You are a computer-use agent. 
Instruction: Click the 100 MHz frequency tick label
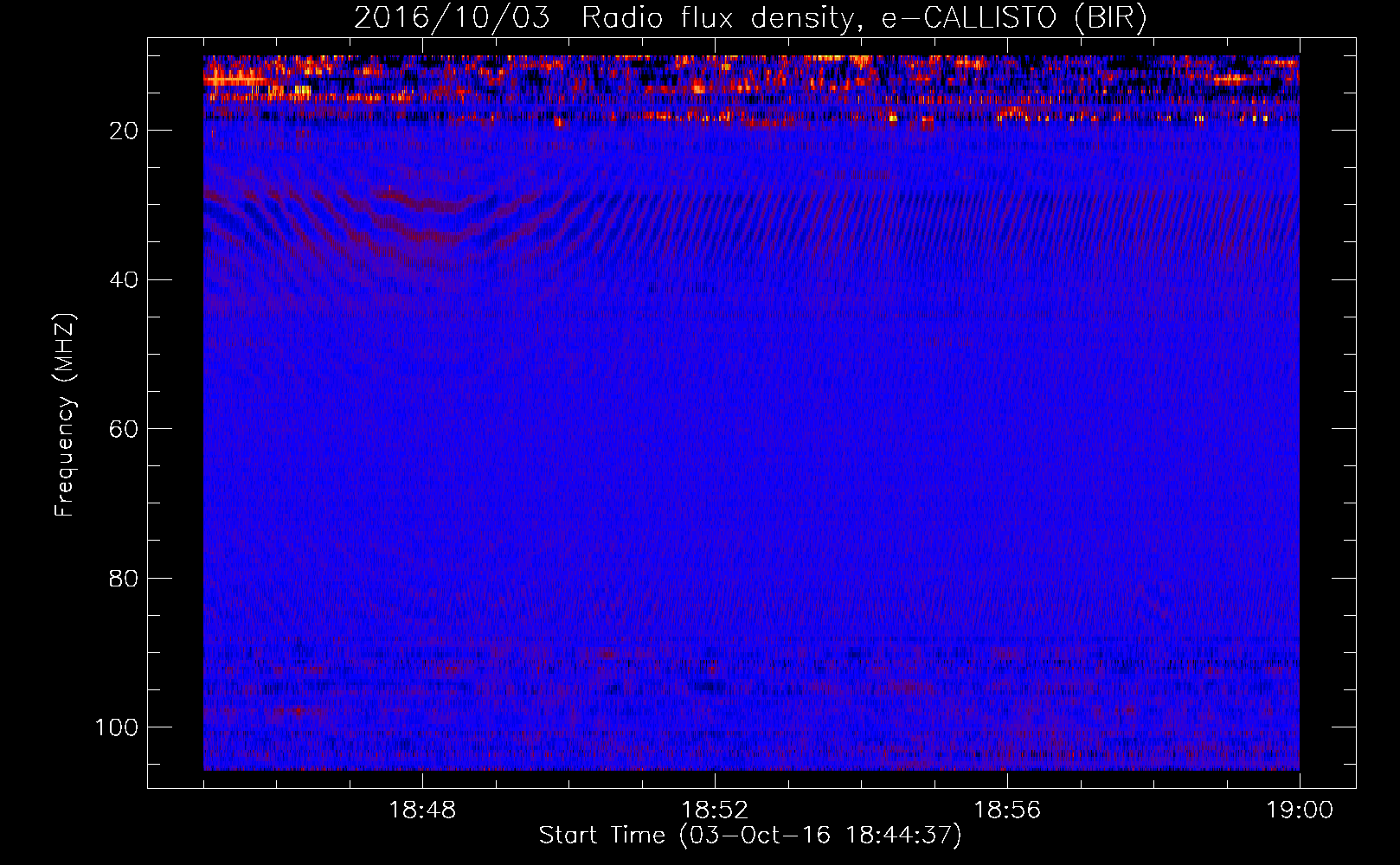coord(117,727)
